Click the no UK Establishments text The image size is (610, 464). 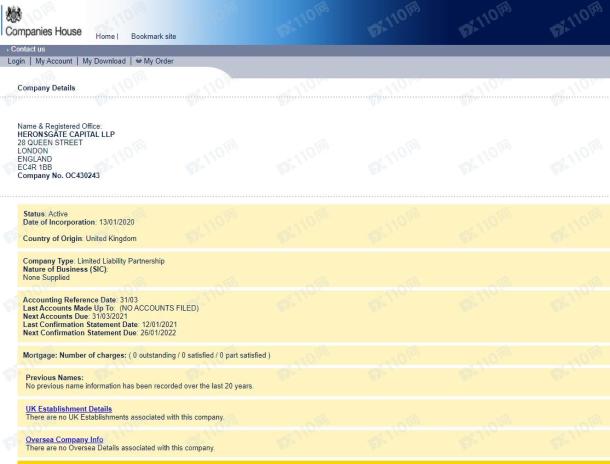click(x=125, y=417)
